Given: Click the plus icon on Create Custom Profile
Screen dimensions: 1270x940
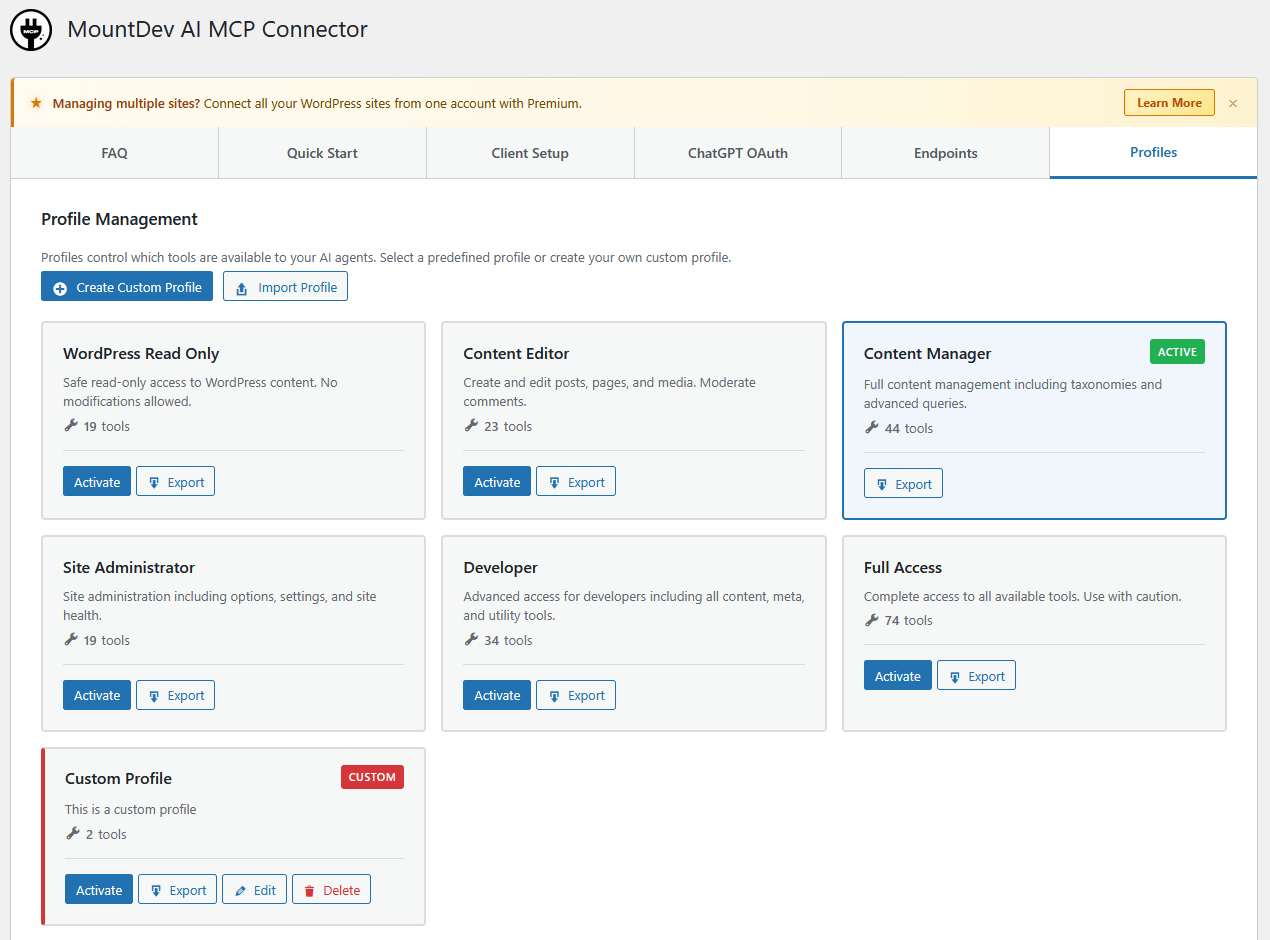Looking at the screenshot, I should point(60,288).
